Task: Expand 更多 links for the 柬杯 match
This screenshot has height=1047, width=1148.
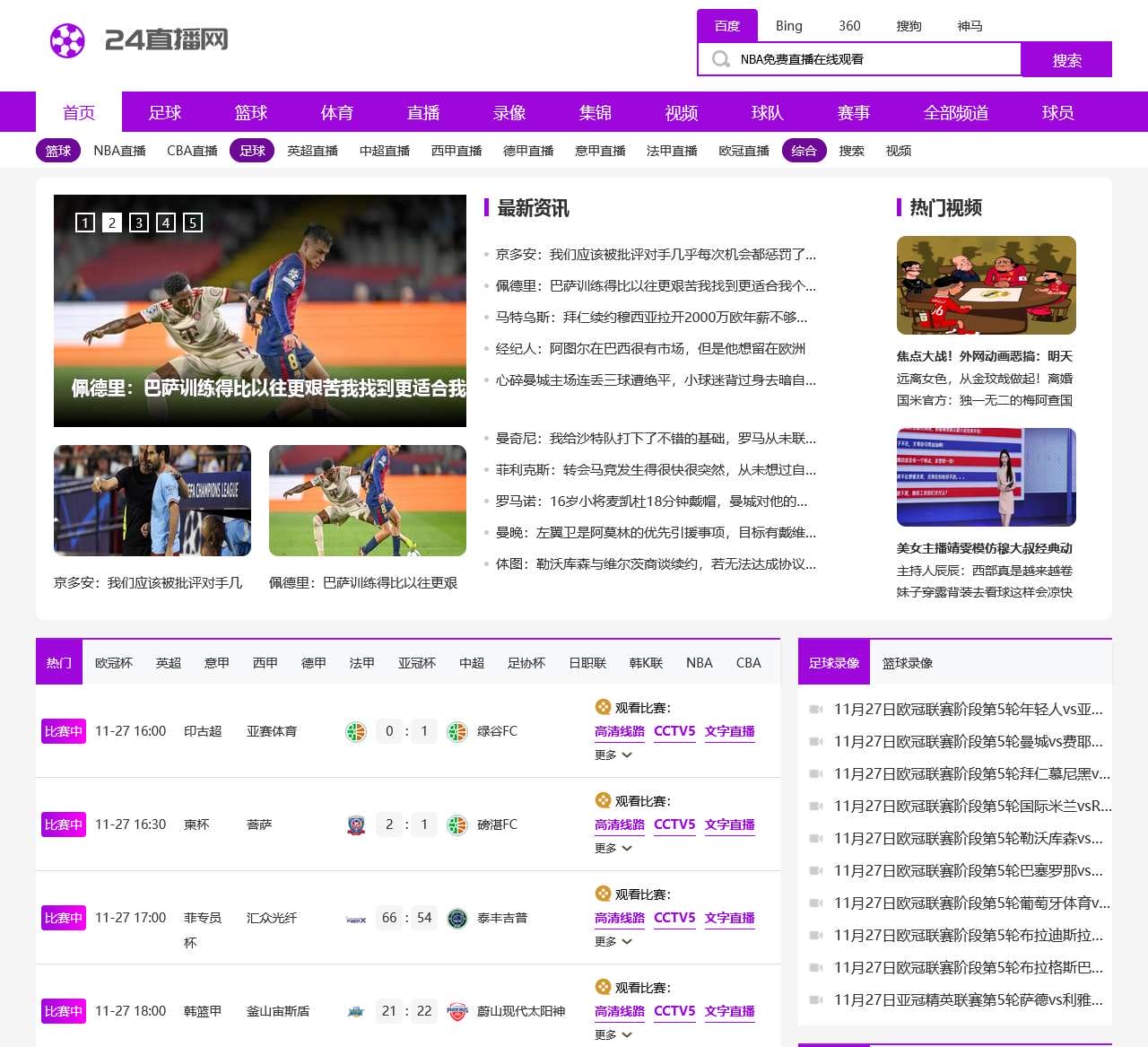Action: tap(613, 849)
